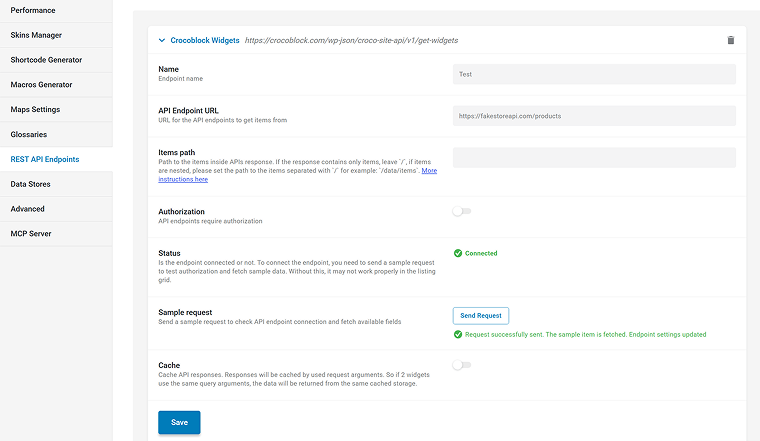
Task: Go to Skins Manager tab
Action: pos(56,35)
